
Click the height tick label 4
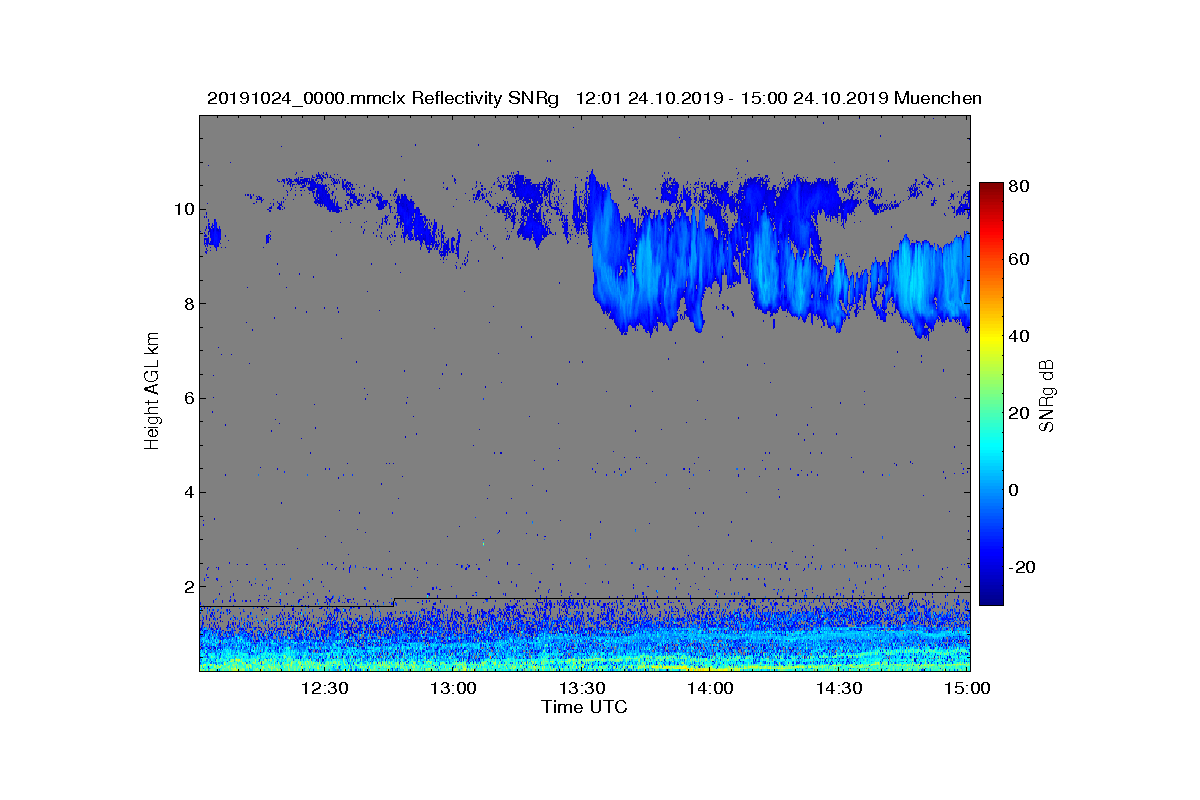tap(188, 492)
